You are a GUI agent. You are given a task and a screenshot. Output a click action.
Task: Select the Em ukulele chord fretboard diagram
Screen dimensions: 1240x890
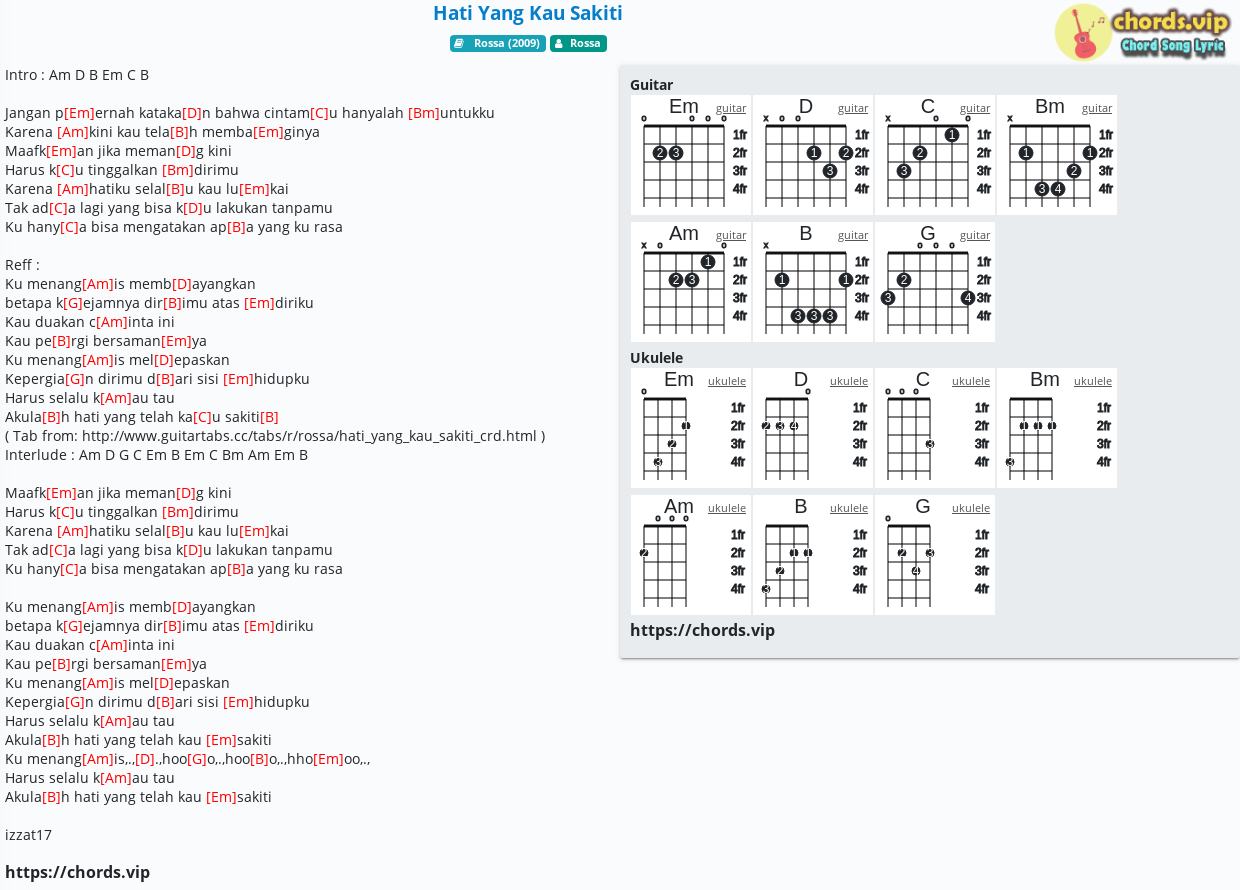coord(691,428)
